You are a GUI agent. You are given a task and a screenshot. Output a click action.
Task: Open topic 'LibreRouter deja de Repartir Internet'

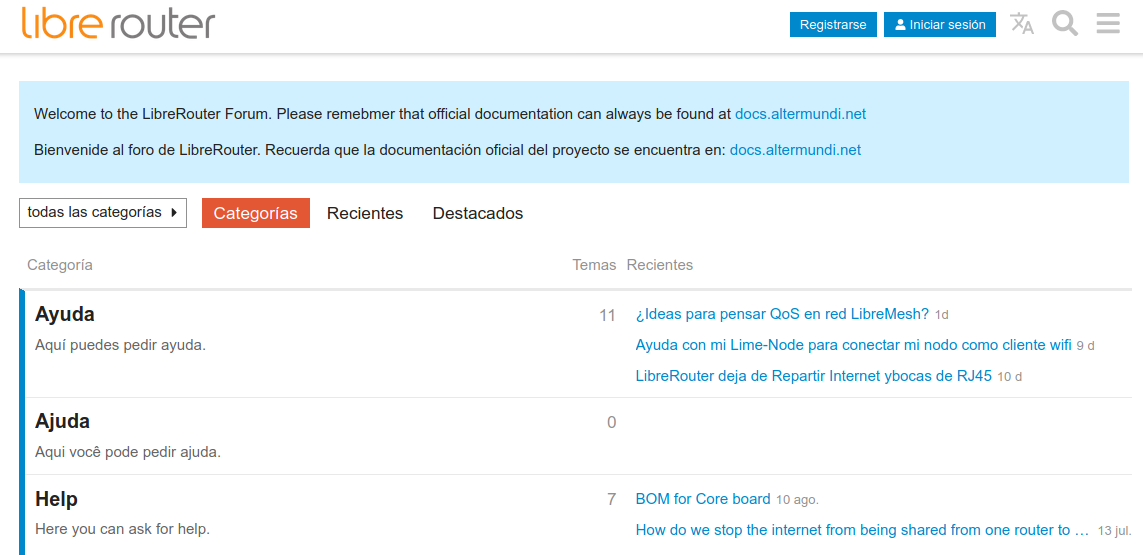pyautogui.click(x=813, y=376)
